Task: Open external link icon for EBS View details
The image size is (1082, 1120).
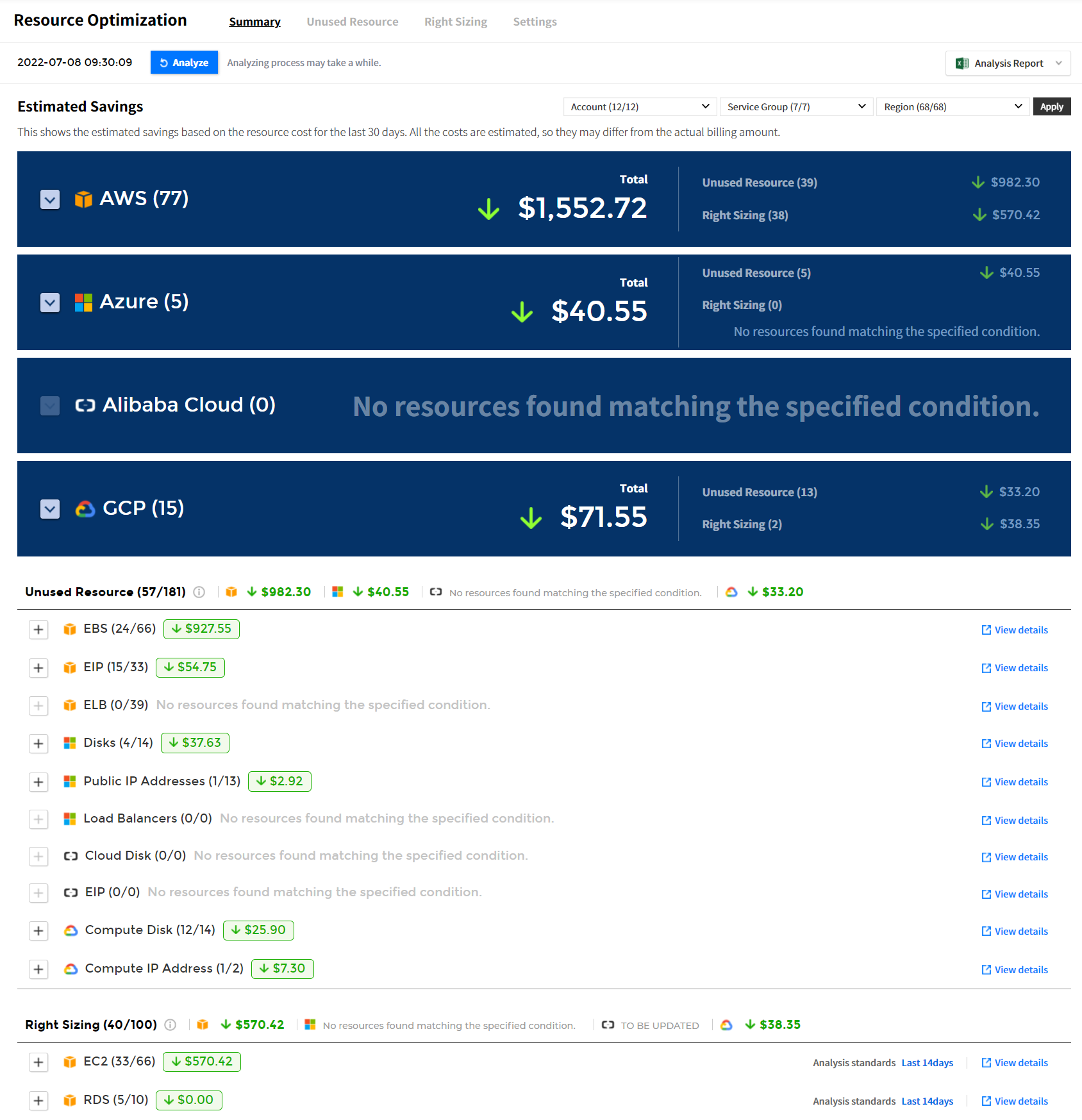Action: coord(986,630)
